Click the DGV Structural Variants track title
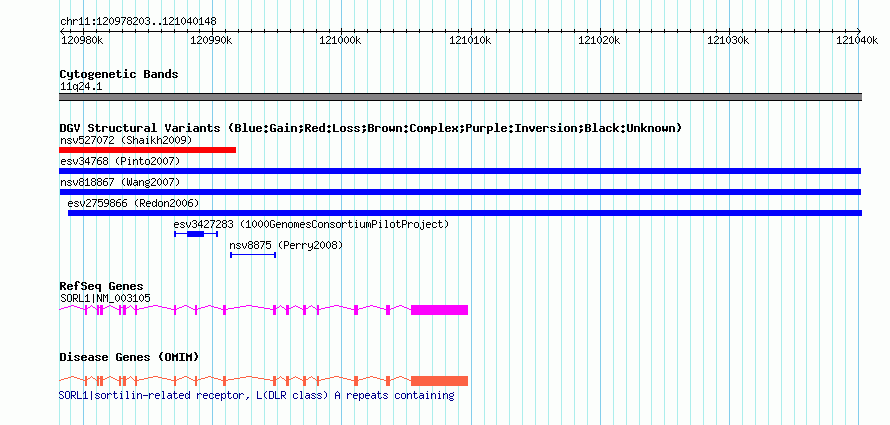Screen dimensions: 890x425 tap(370, 128)
